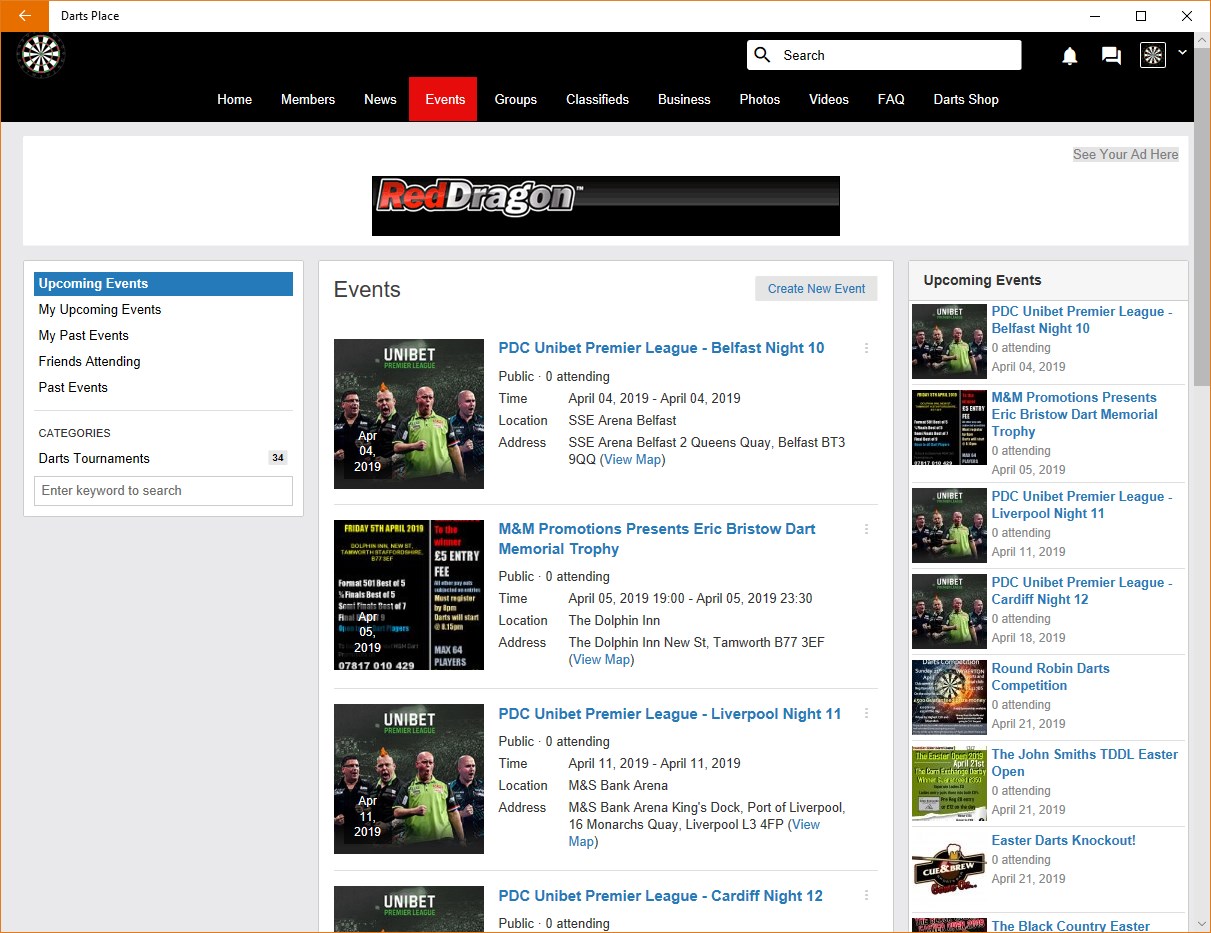The height and width of the screenshot is (933, 1211).
Task: Open options menu for Liverpool Night 11 event
Action: click(x=866, y=714)
